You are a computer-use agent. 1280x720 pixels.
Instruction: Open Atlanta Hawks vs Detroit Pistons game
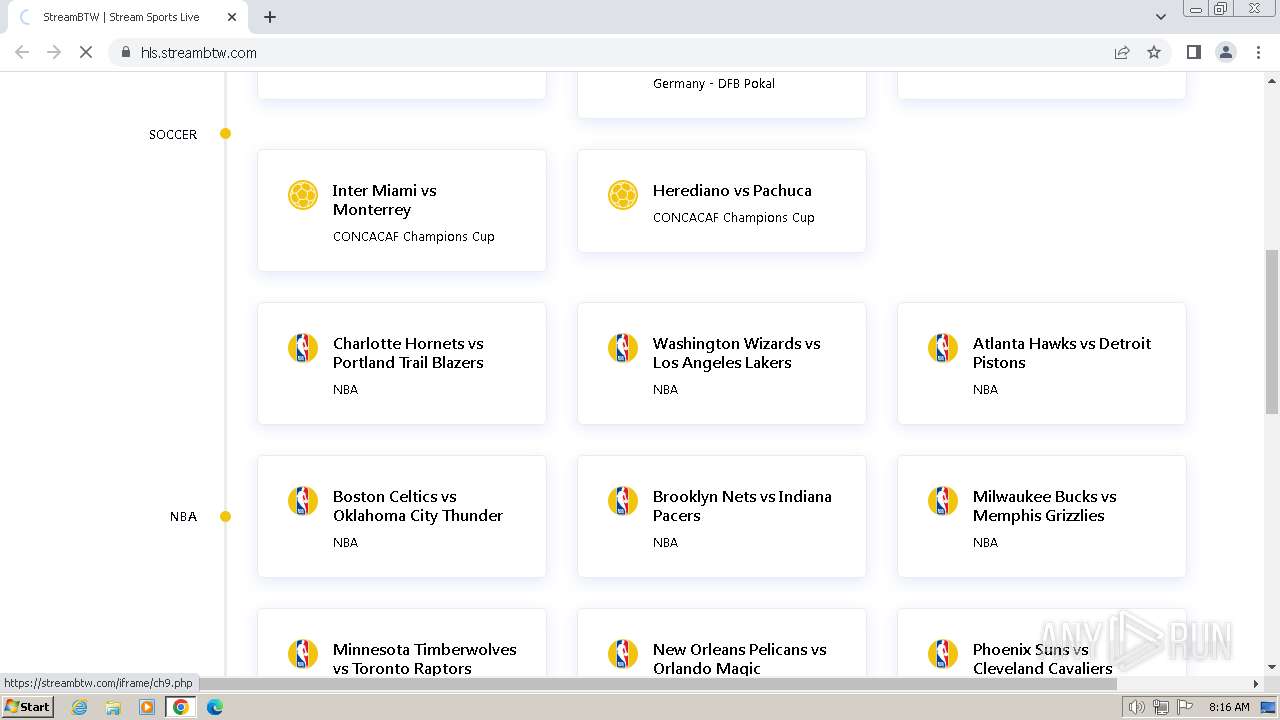click(1042, 363)
